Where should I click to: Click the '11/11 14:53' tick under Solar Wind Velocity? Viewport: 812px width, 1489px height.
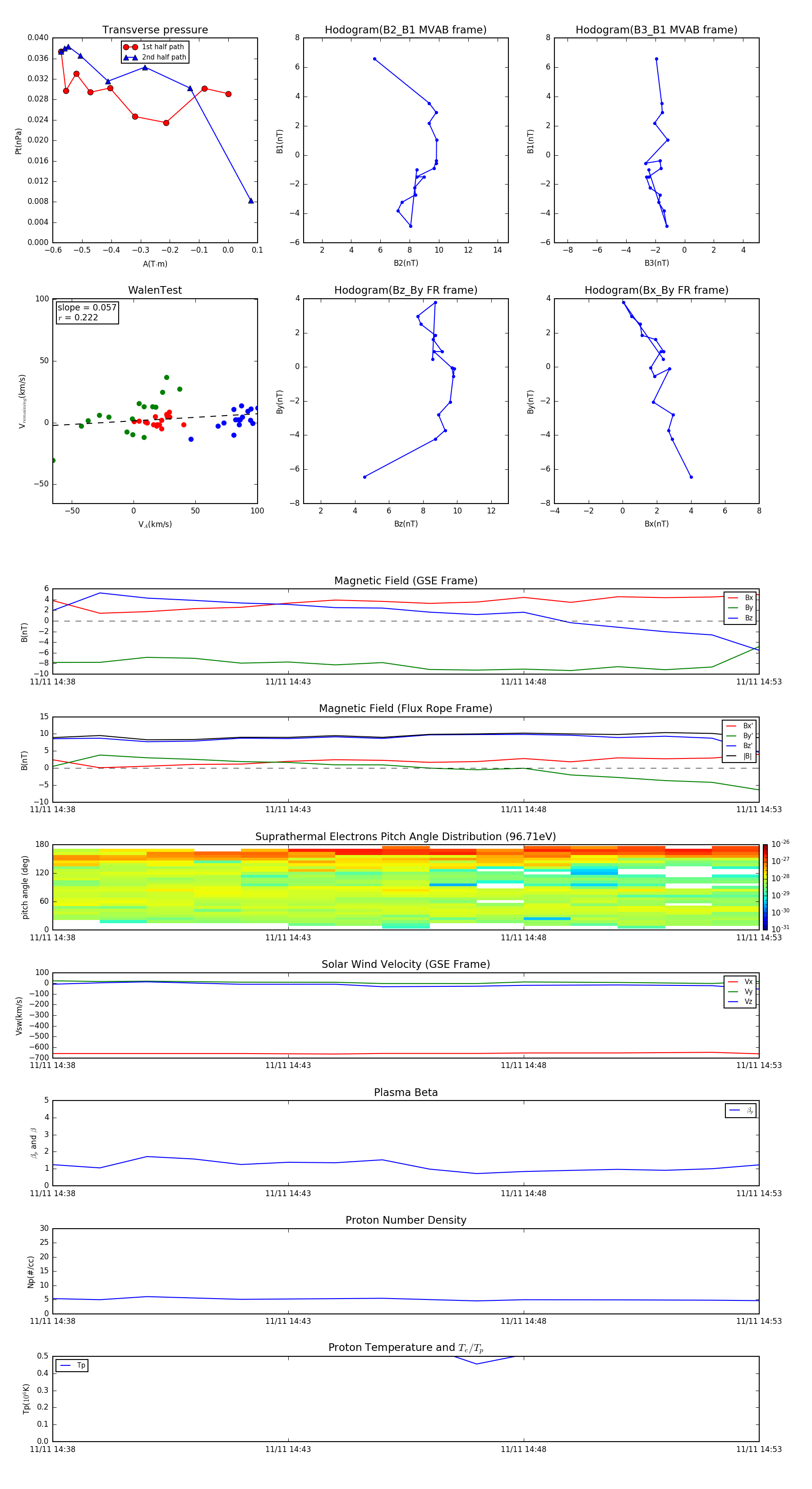pos(759,1065)
